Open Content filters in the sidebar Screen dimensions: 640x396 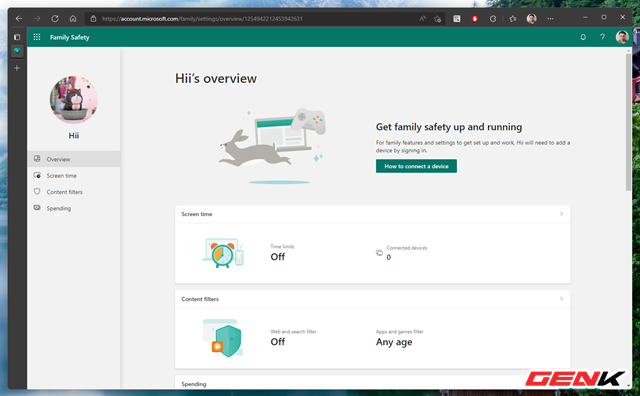(74, 192)
